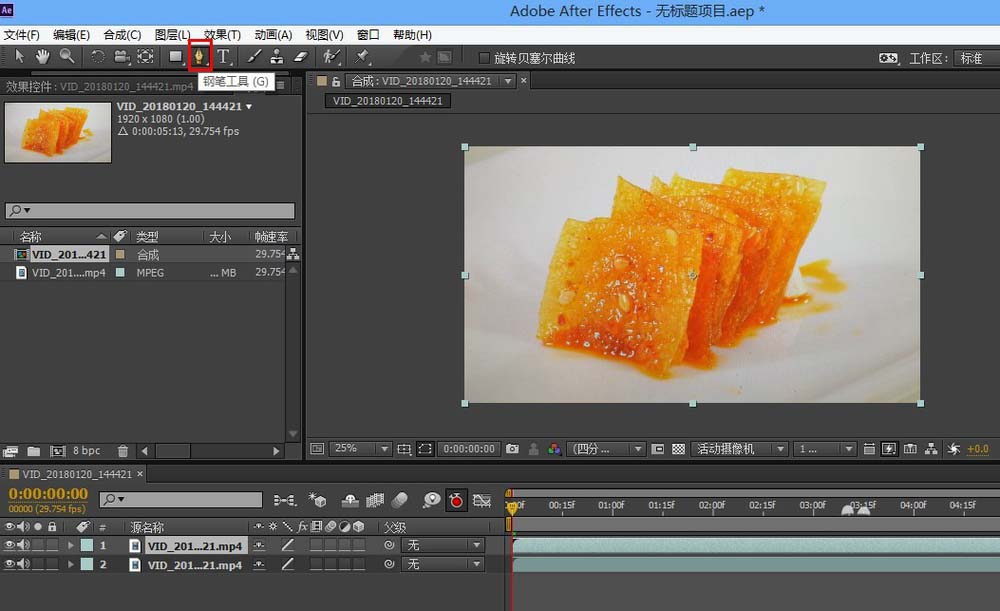
Task: Open the 25% magnification dropdown
Action: point(360,449)
